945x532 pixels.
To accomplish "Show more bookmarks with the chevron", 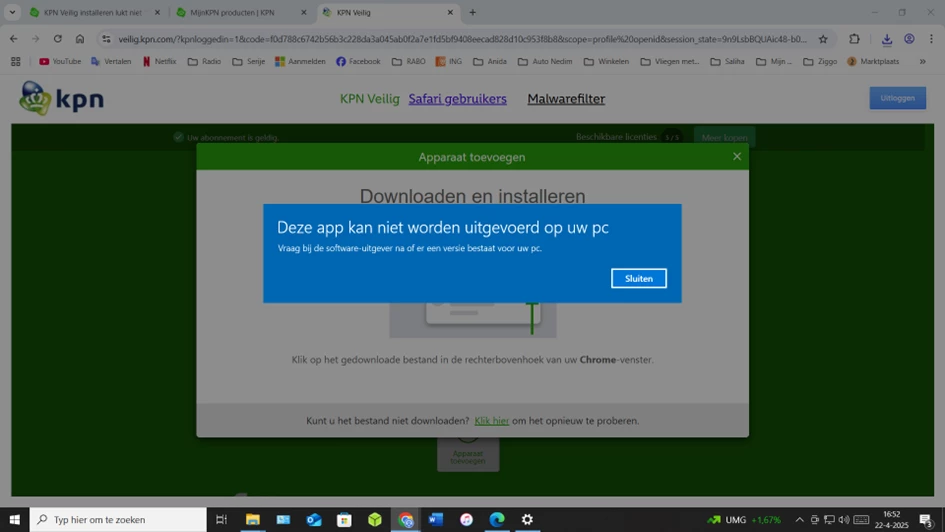I will pos(922,61).
